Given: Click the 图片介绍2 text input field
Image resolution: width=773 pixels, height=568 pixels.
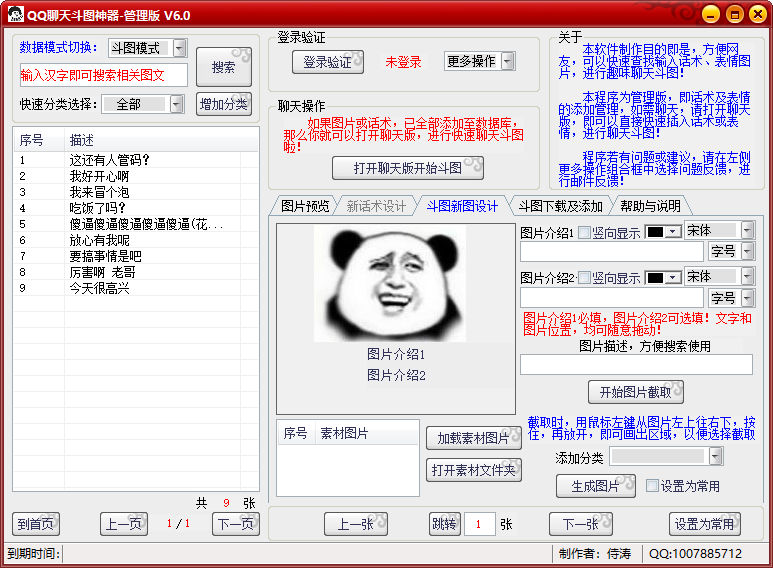Looking at the screenshot, I should (x=611, y=298).
